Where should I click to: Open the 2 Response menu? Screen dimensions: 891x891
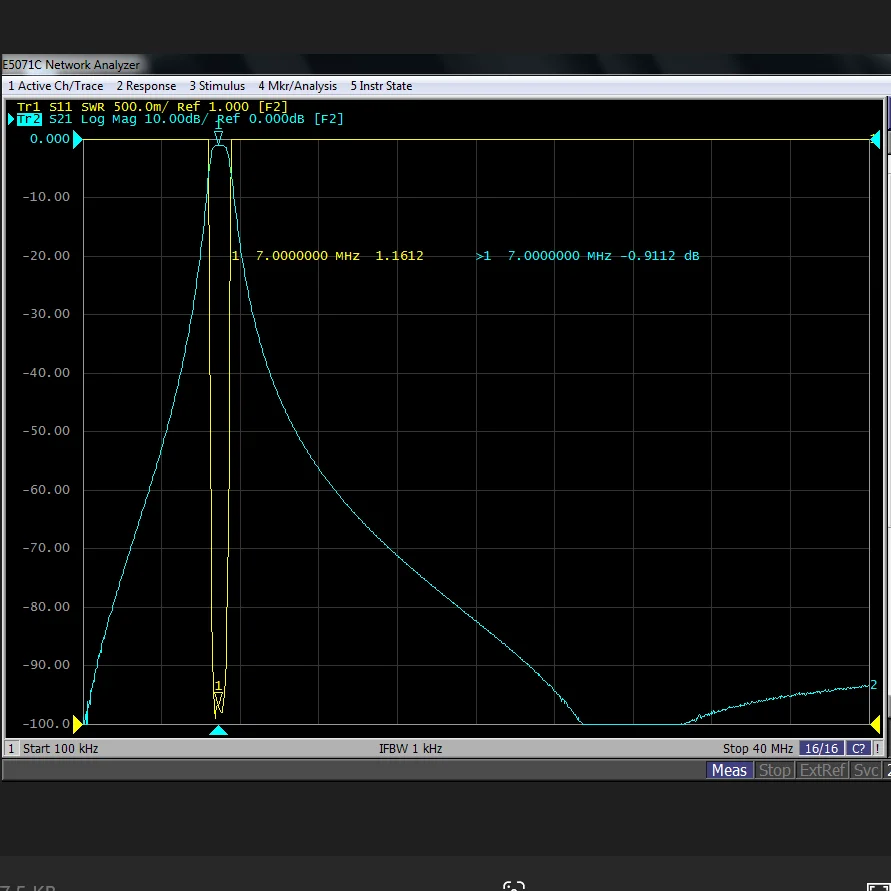click(146, 86)
